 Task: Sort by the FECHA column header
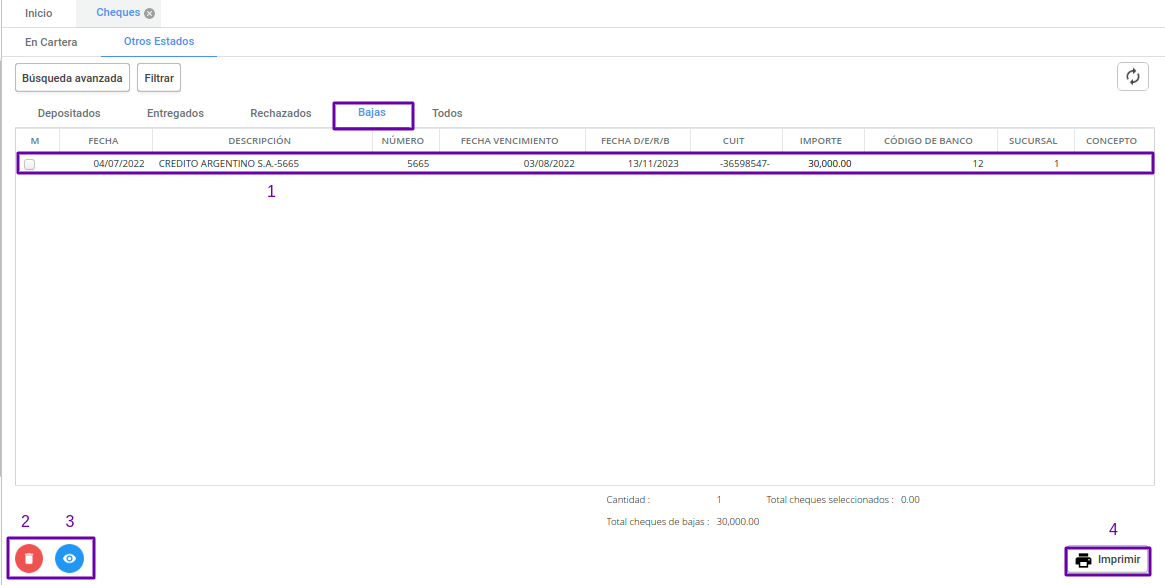103,140
